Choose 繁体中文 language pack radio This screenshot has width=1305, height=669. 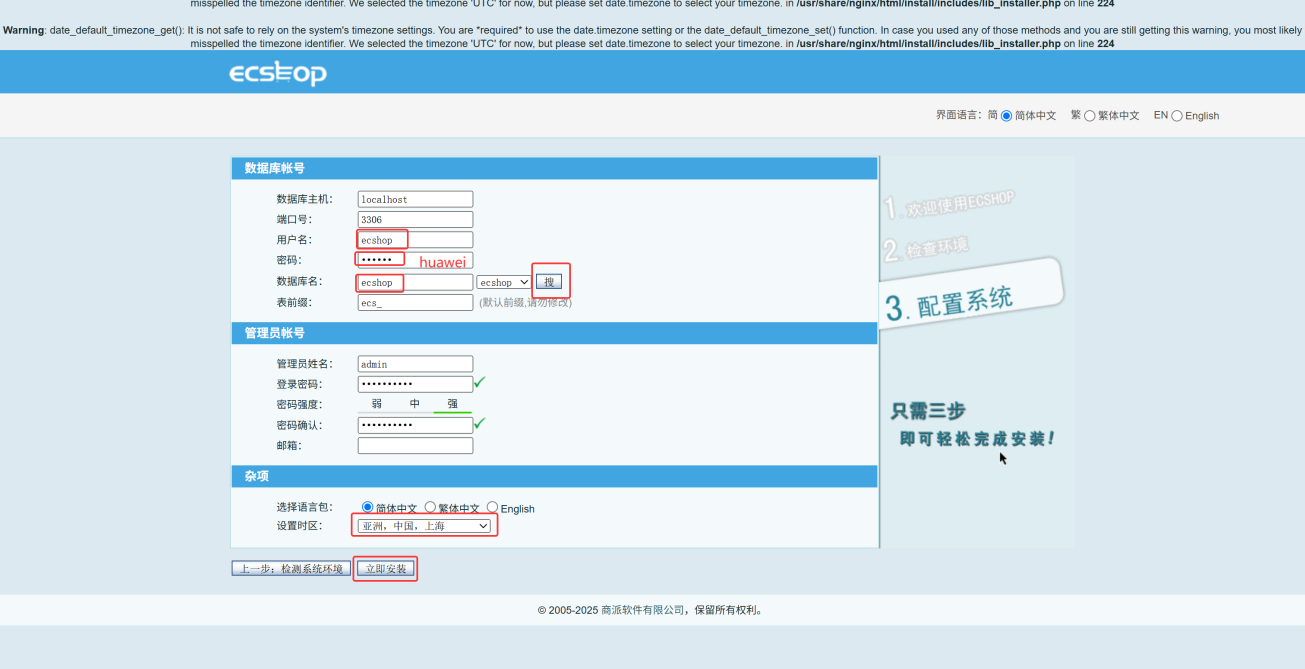(x=430, y=508)
